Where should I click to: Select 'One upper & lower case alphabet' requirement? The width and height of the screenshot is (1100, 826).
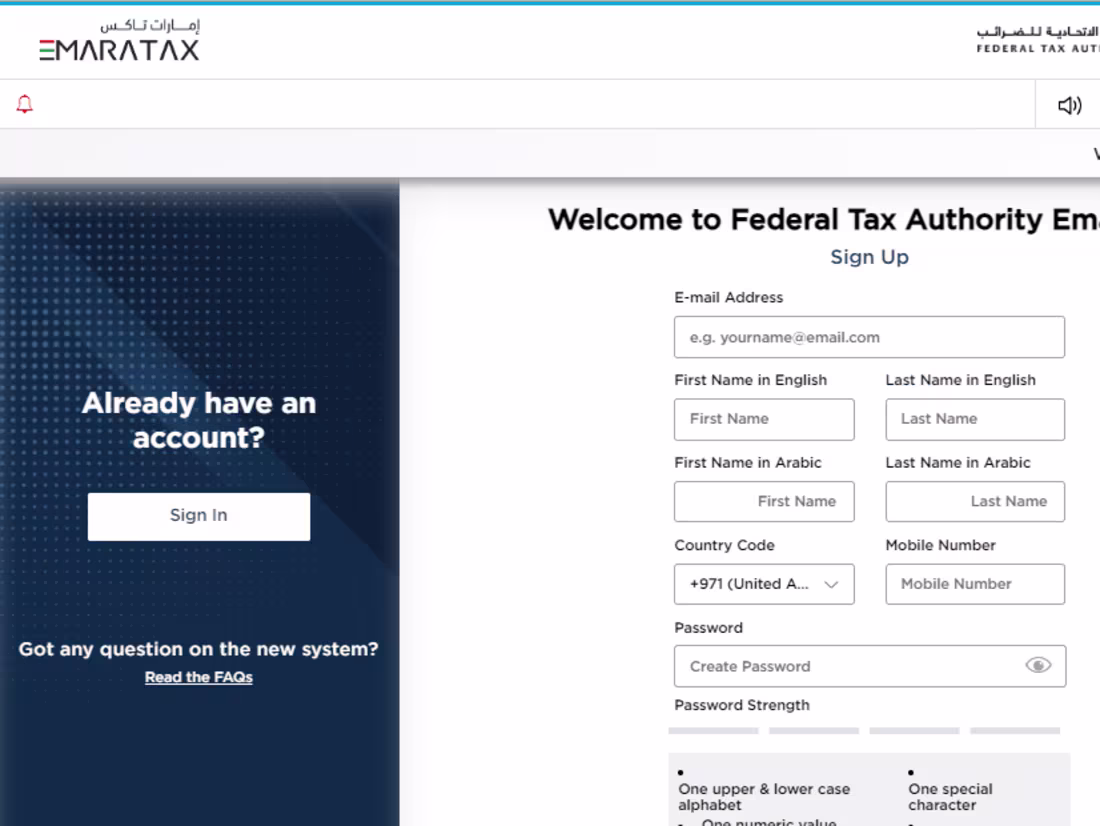764,797
